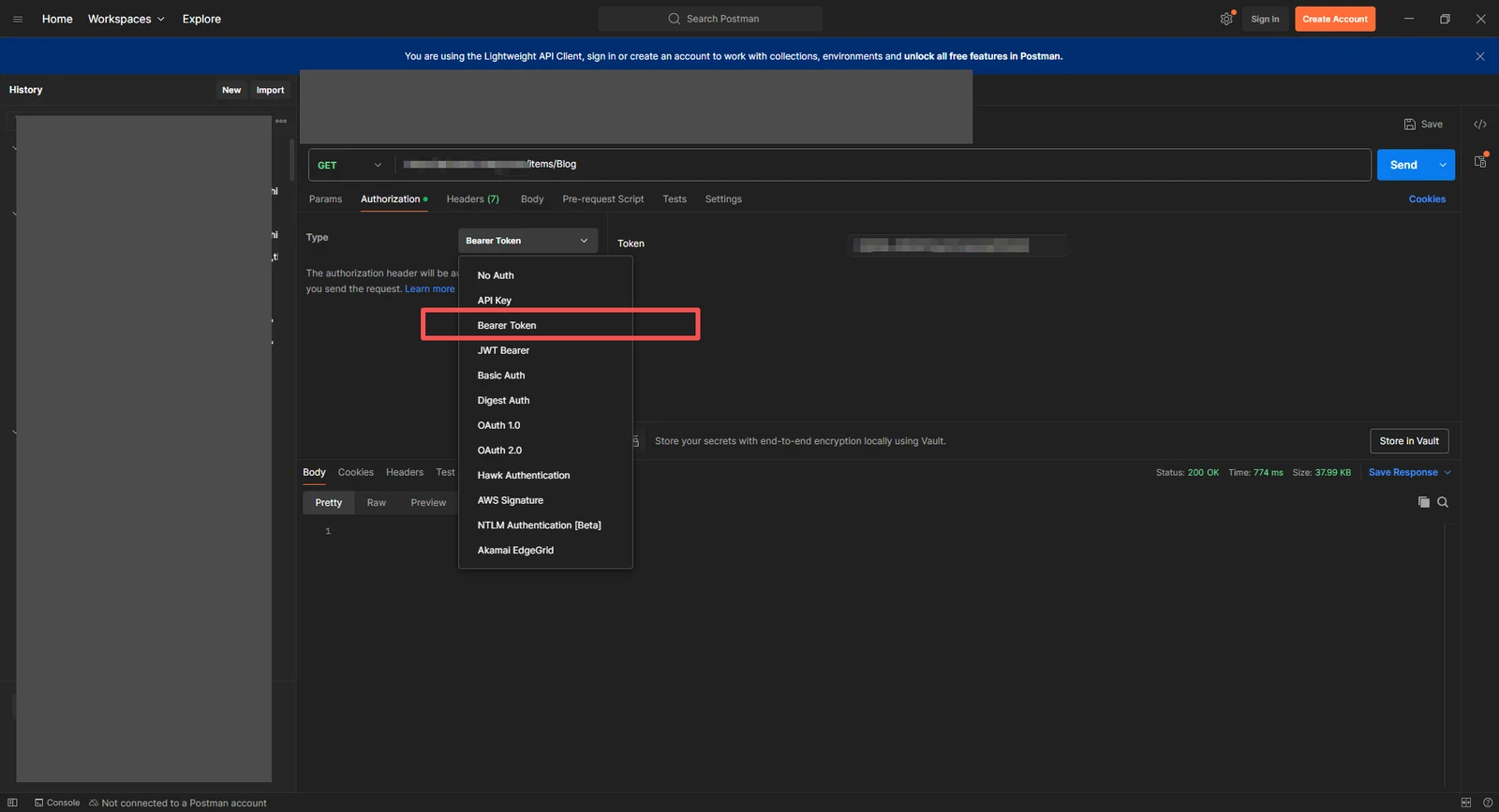Click the 37.99 KB response size

point(1333,473)
